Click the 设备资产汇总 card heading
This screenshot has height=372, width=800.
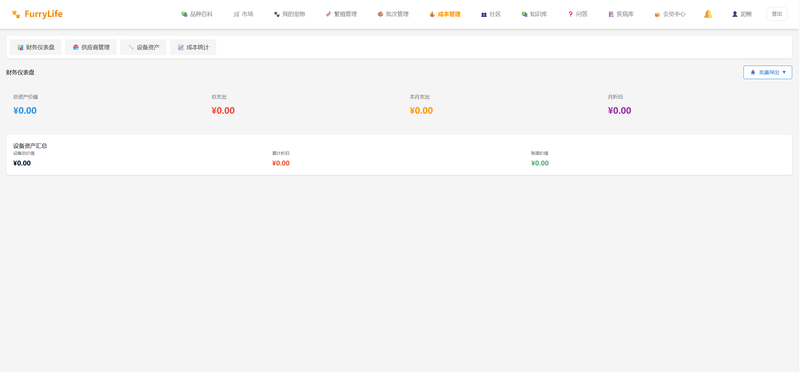pyautogui.click(x=30, y=146)
